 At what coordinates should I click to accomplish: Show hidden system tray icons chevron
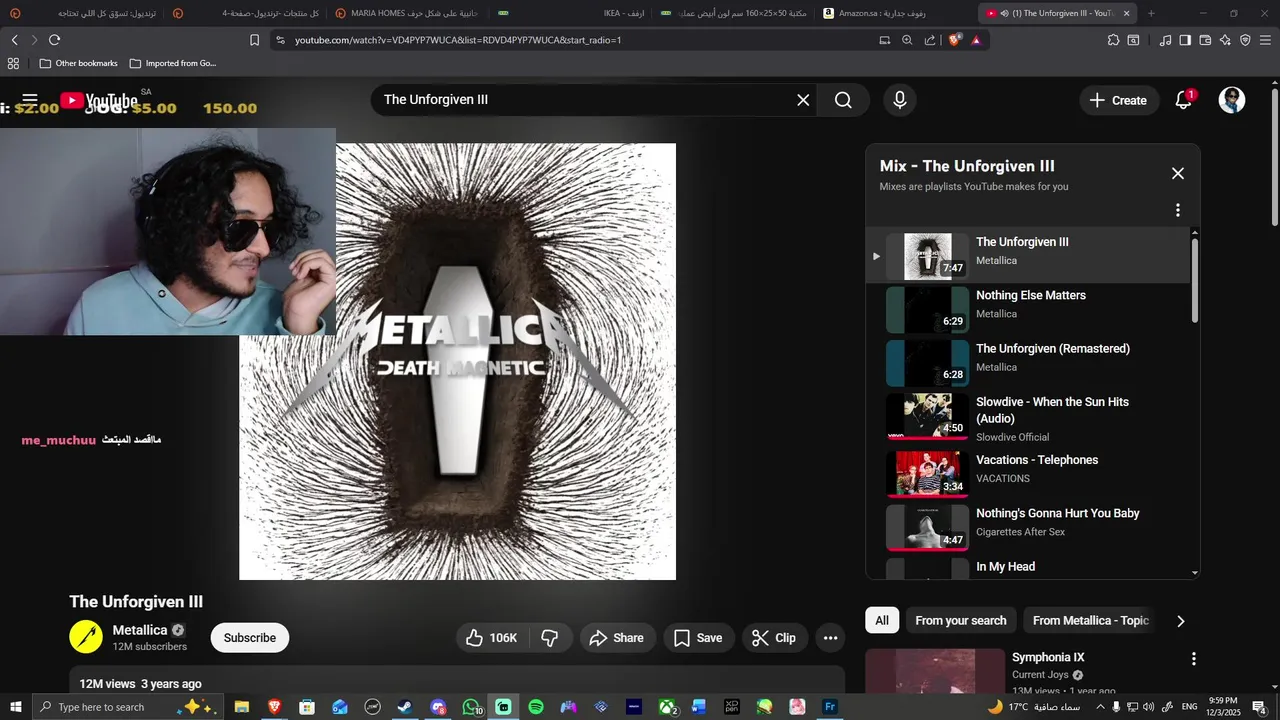pyautogui.click(x=1100, y=707)
